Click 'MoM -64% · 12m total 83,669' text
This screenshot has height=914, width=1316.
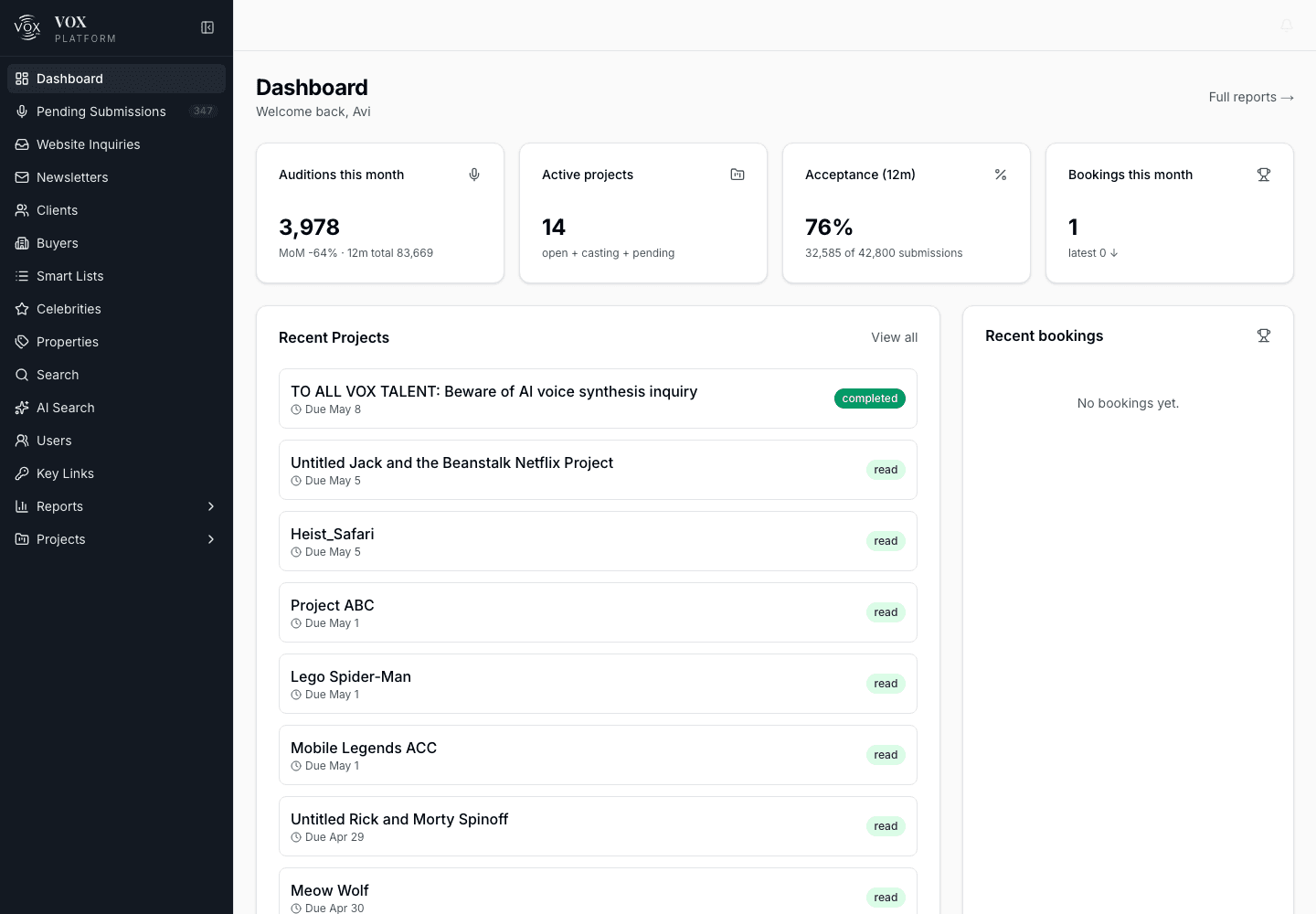click(356, 253)
